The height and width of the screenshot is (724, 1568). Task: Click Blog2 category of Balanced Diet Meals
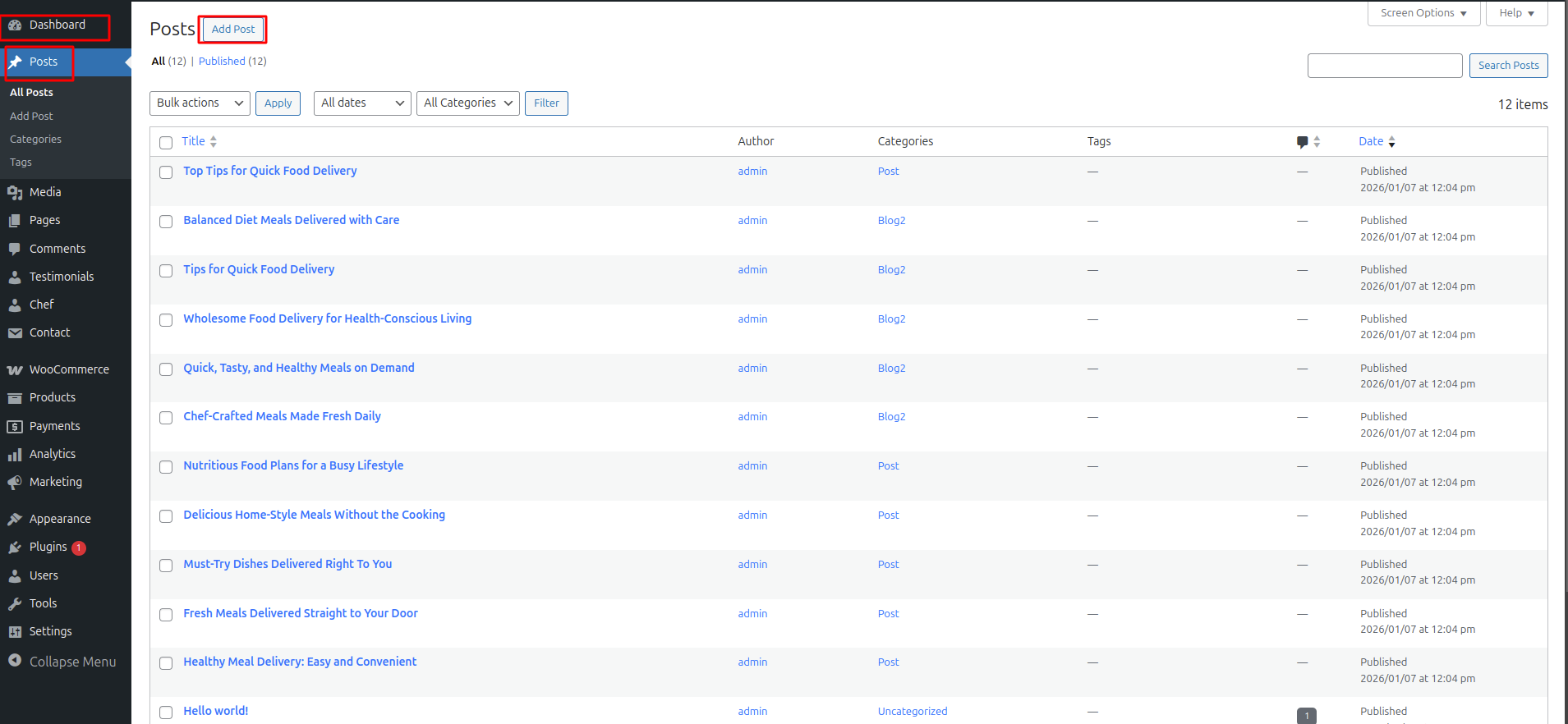coord(891,221)
